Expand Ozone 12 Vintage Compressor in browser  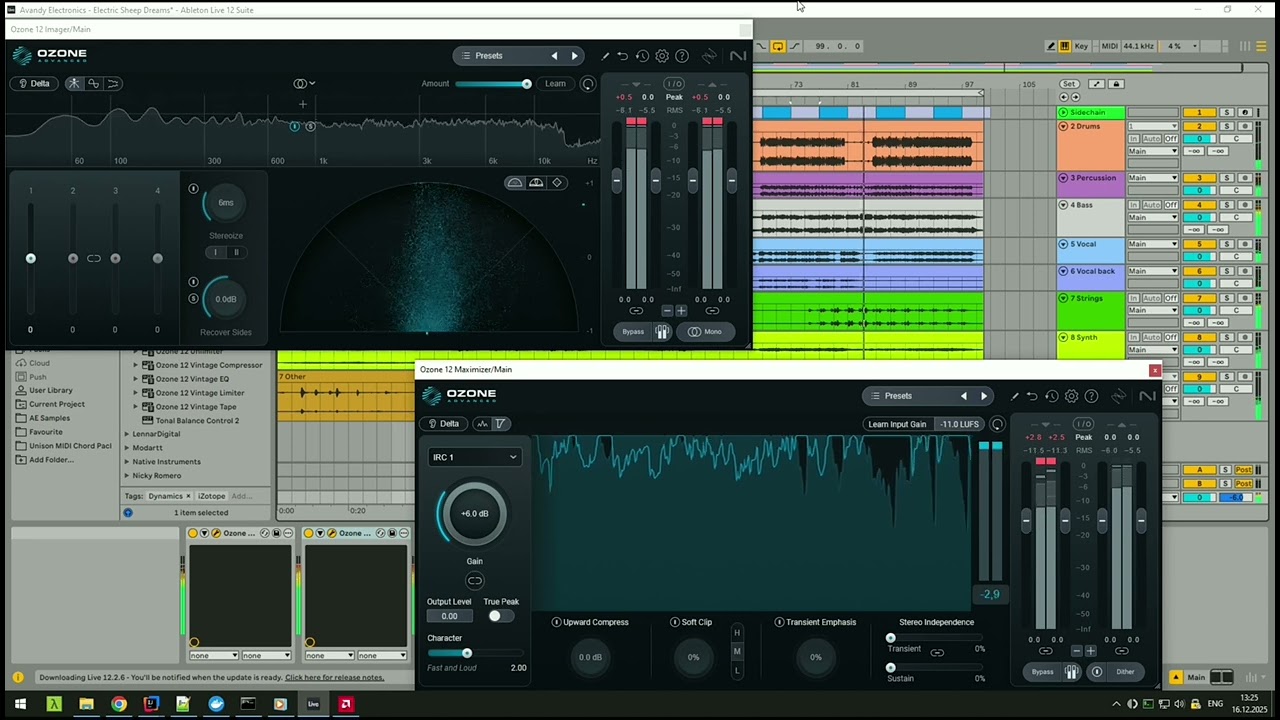pos(136,365)
